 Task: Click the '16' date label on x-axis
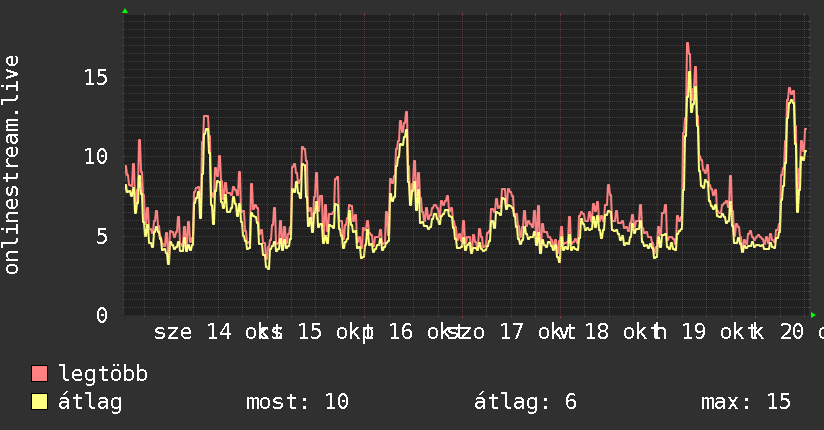coord(400,332)
